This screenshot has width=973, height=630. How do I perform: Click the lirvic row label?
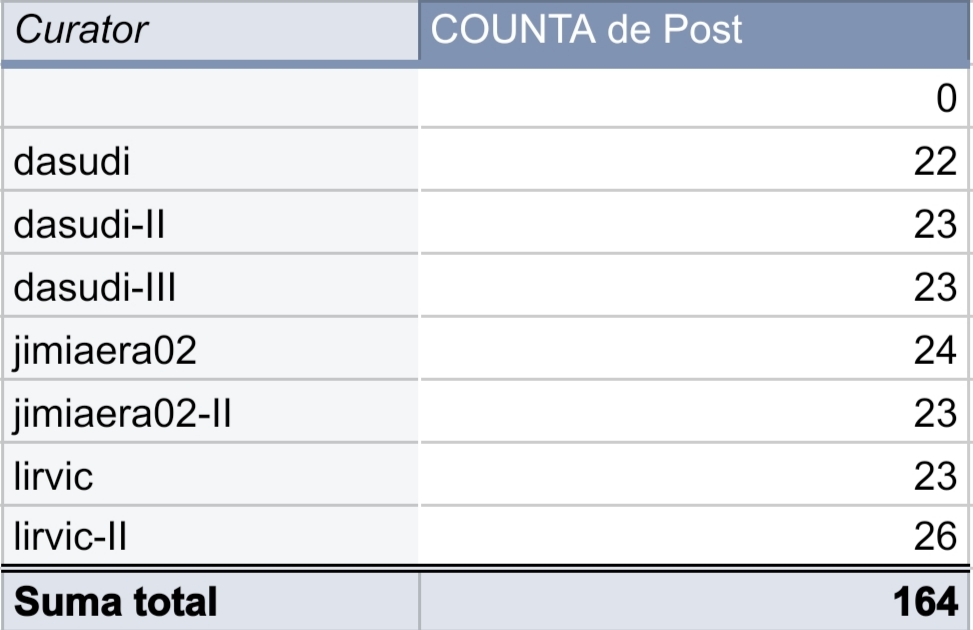(x=53, y=477)
